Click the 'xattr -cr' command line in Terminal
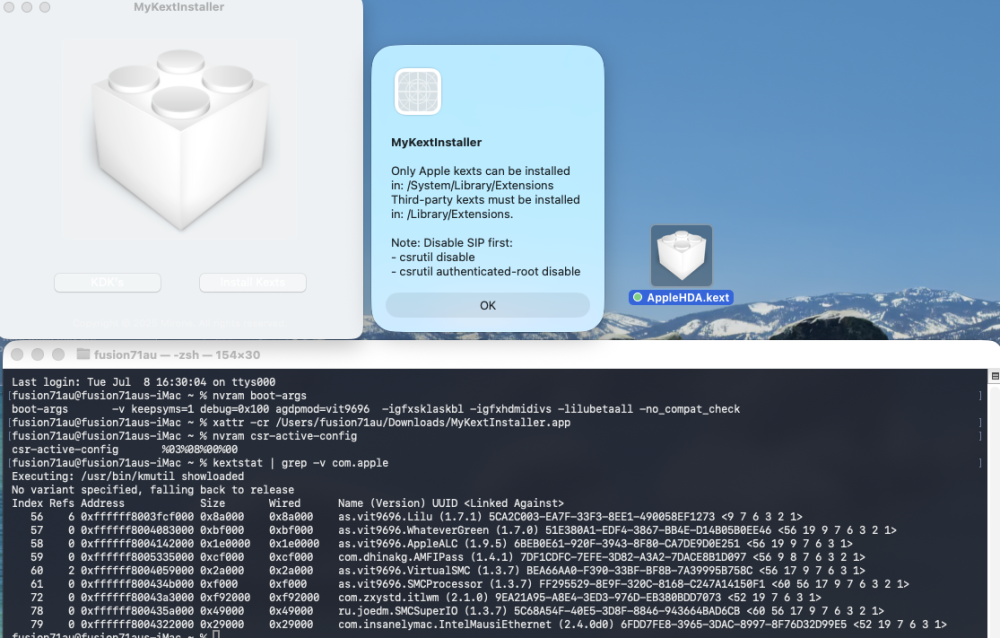The height and width of the screenshot is (638, 1000). (291, 422)
